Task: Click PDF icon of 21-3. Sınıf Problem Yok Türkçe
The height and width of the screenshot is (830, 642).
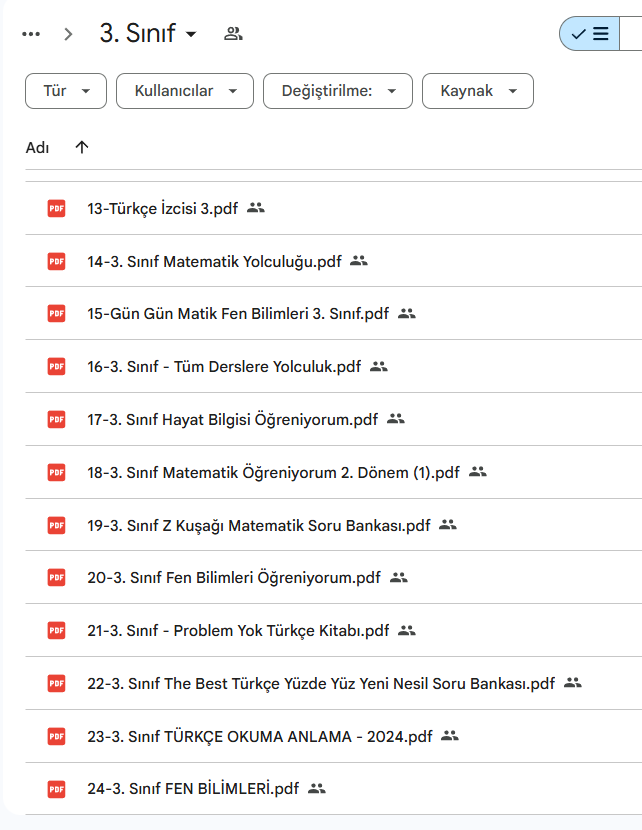Action: click(57, 630)
